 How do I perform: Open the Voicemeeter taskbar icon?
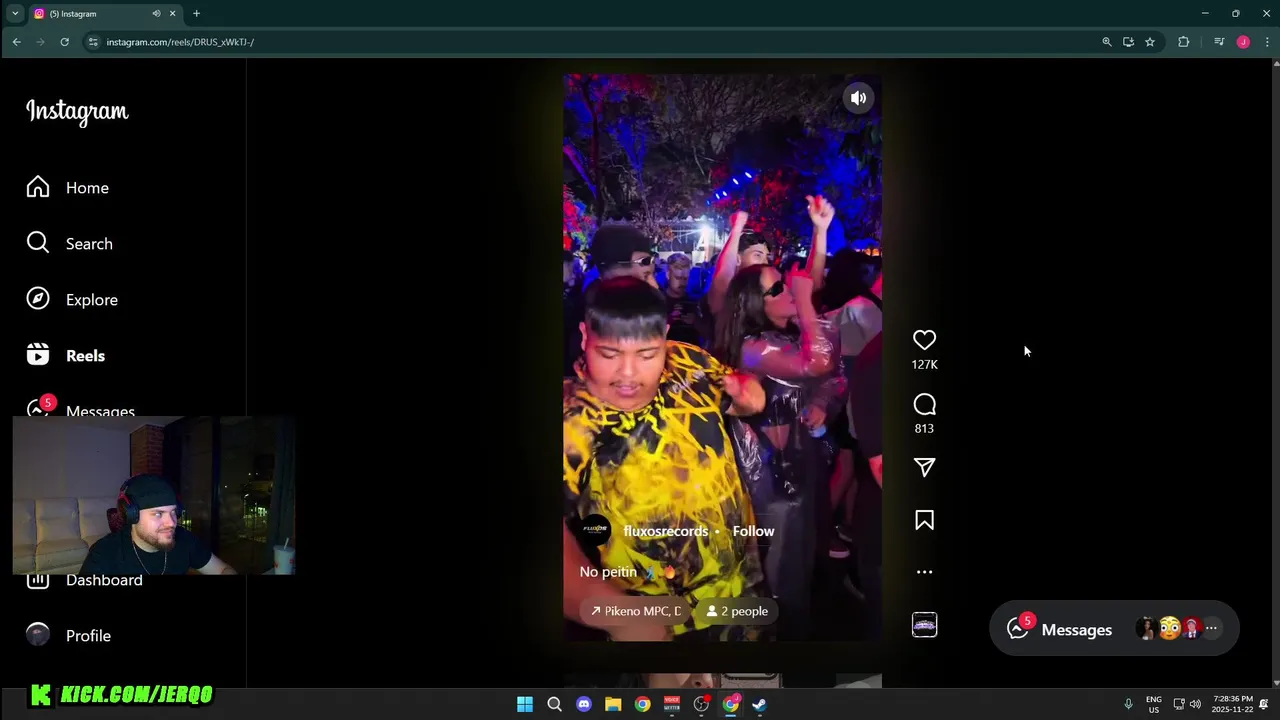(x=672, y=704)
